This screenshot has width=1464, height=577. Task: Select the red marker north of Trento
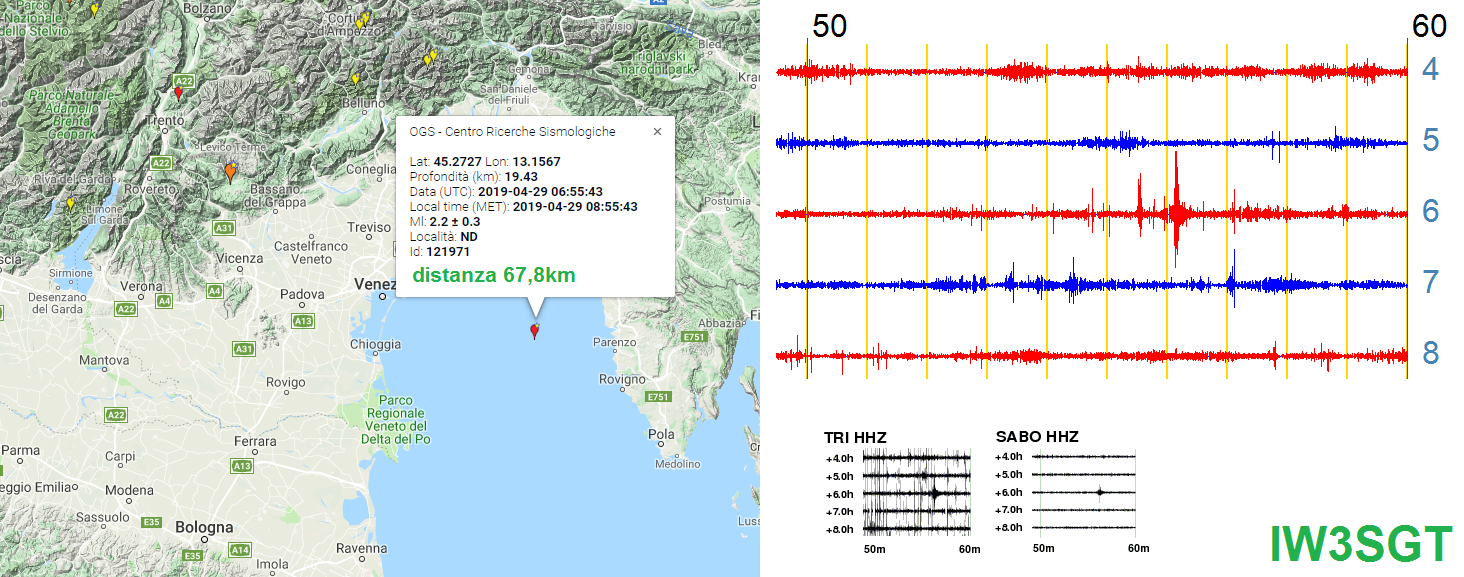179,94
